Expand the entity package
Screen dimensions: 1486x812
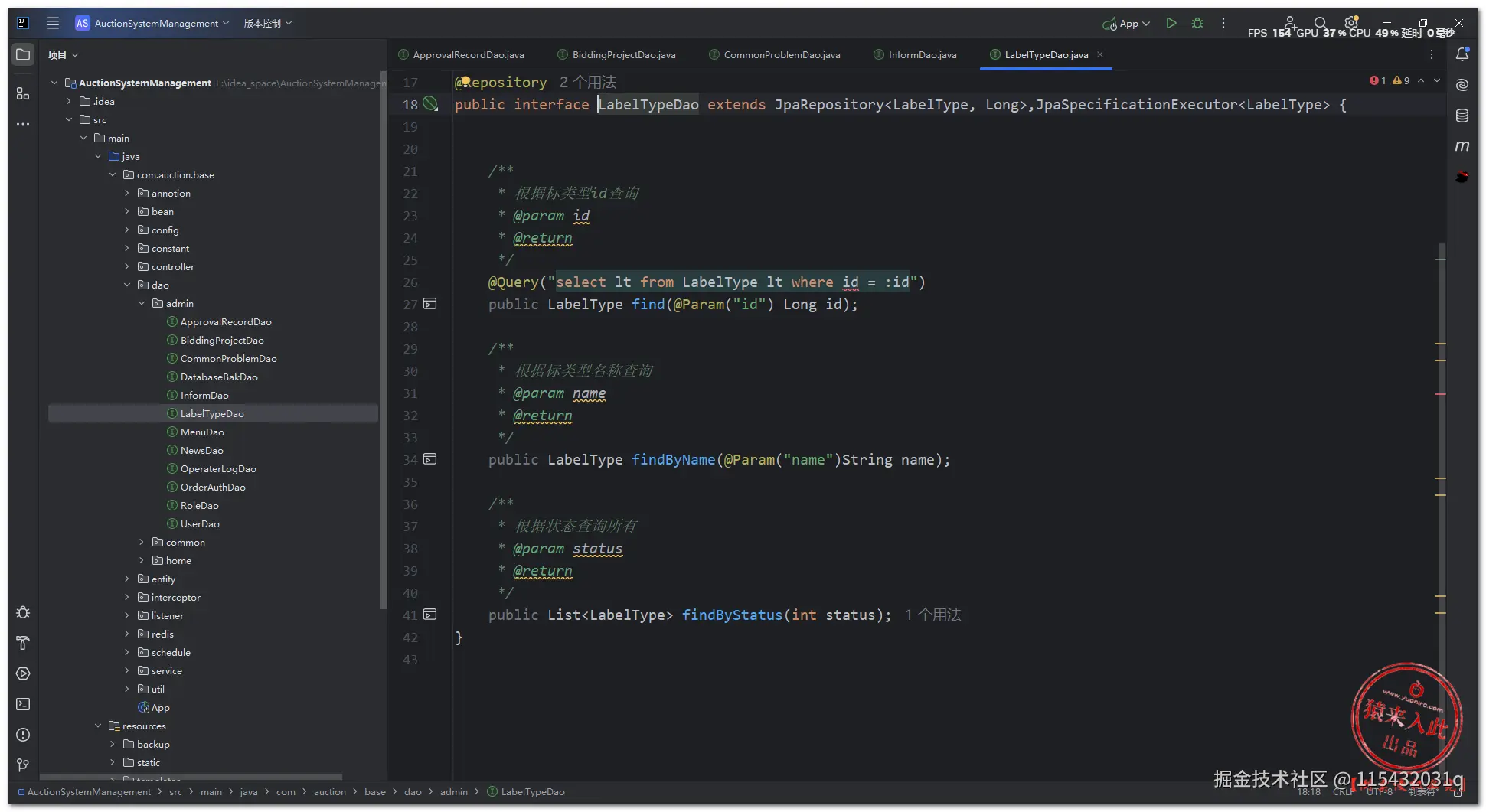tap(127, 579)
